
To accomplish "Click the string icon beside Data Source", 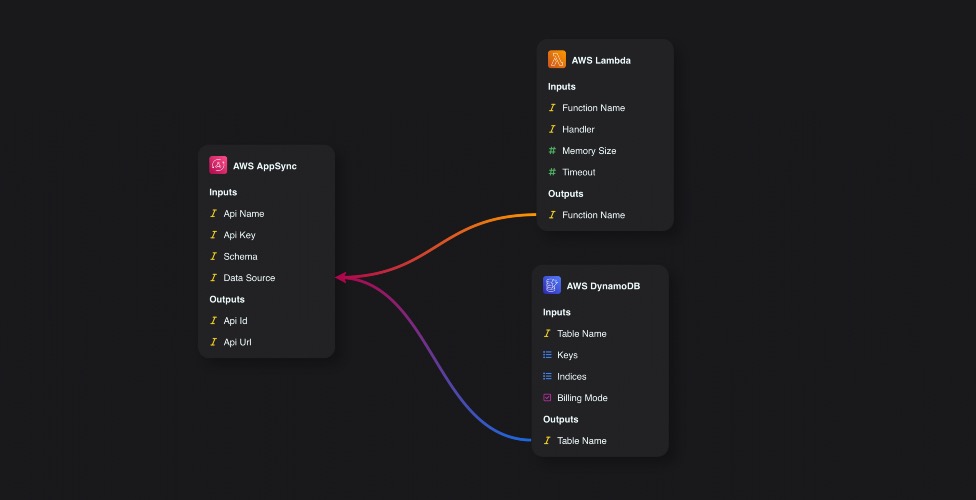I will point(214,278).
